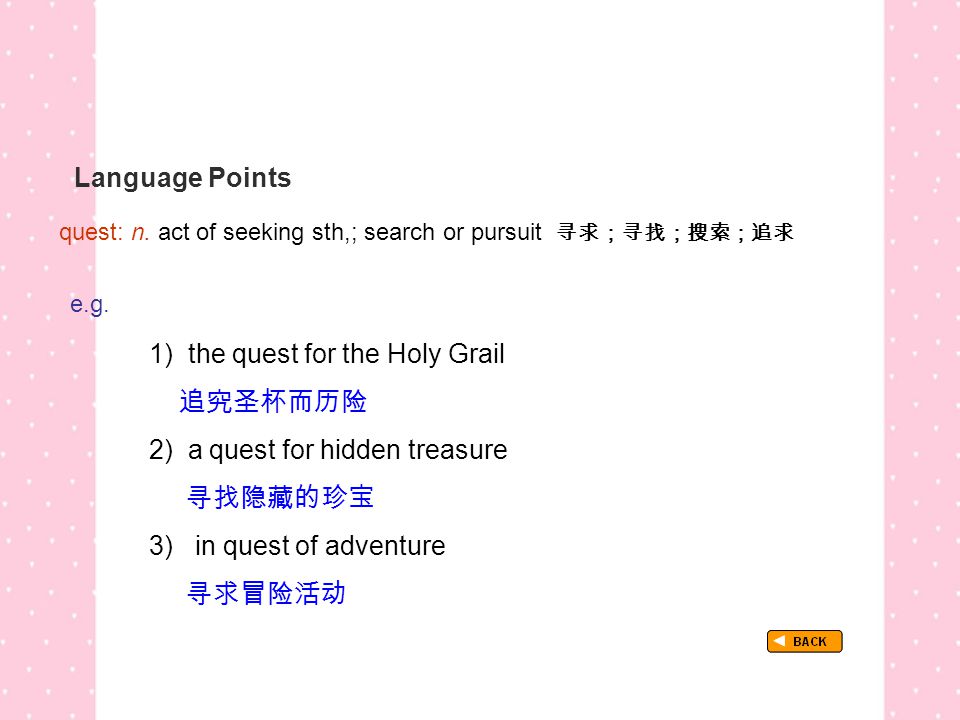The height and width of the screenshot is (720, 960).
Task: Click the text search or pursuit
Action: pyautogui.click(x=452, y=233)
